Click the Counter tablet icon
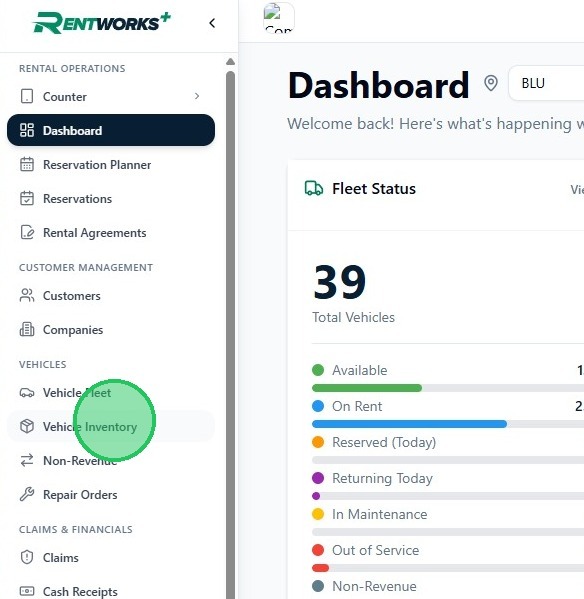 [27, 96]
